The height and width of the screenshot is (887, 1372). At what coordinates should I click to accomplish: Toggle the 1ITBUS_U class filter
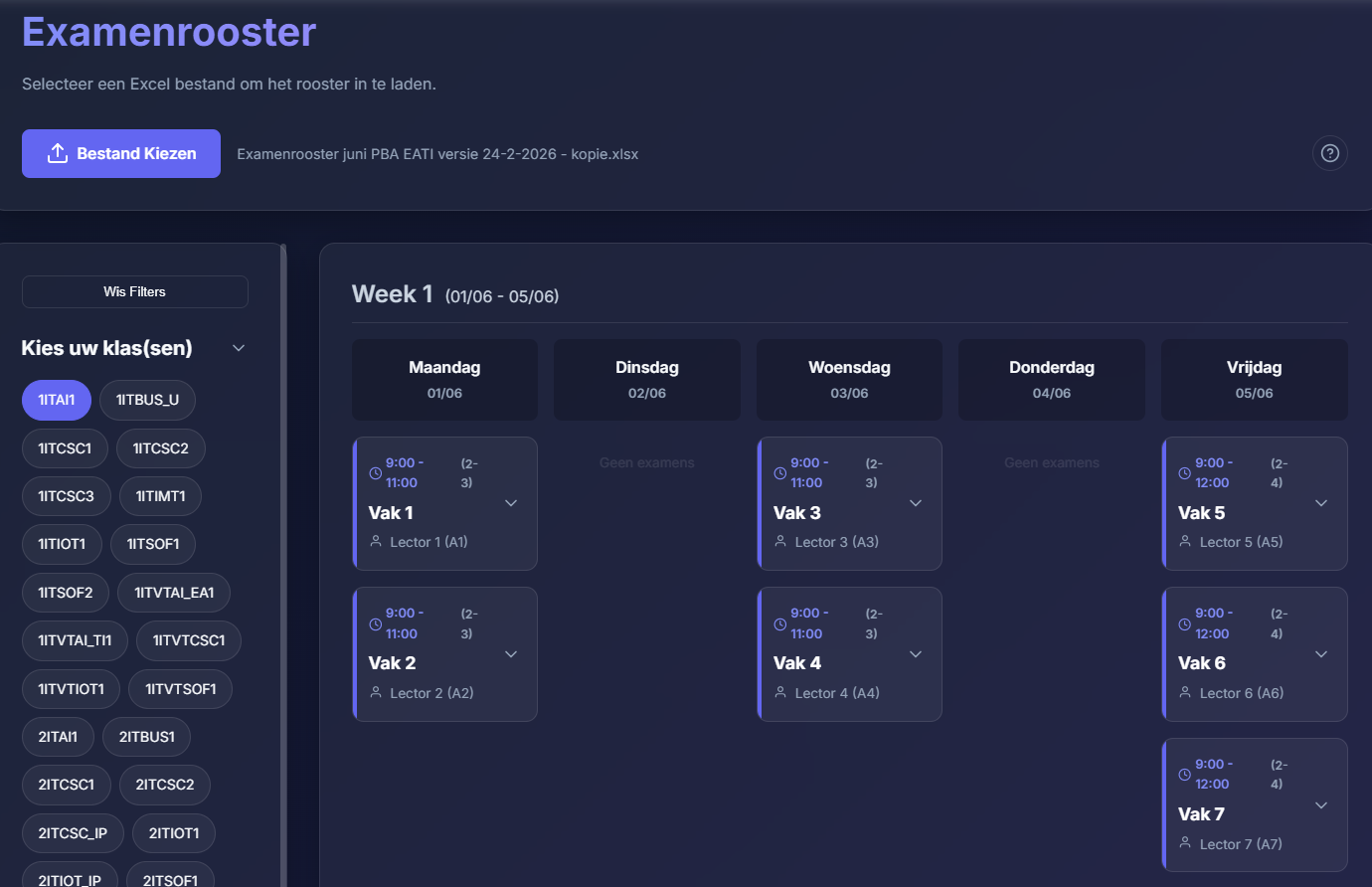(x=147, y=400)
